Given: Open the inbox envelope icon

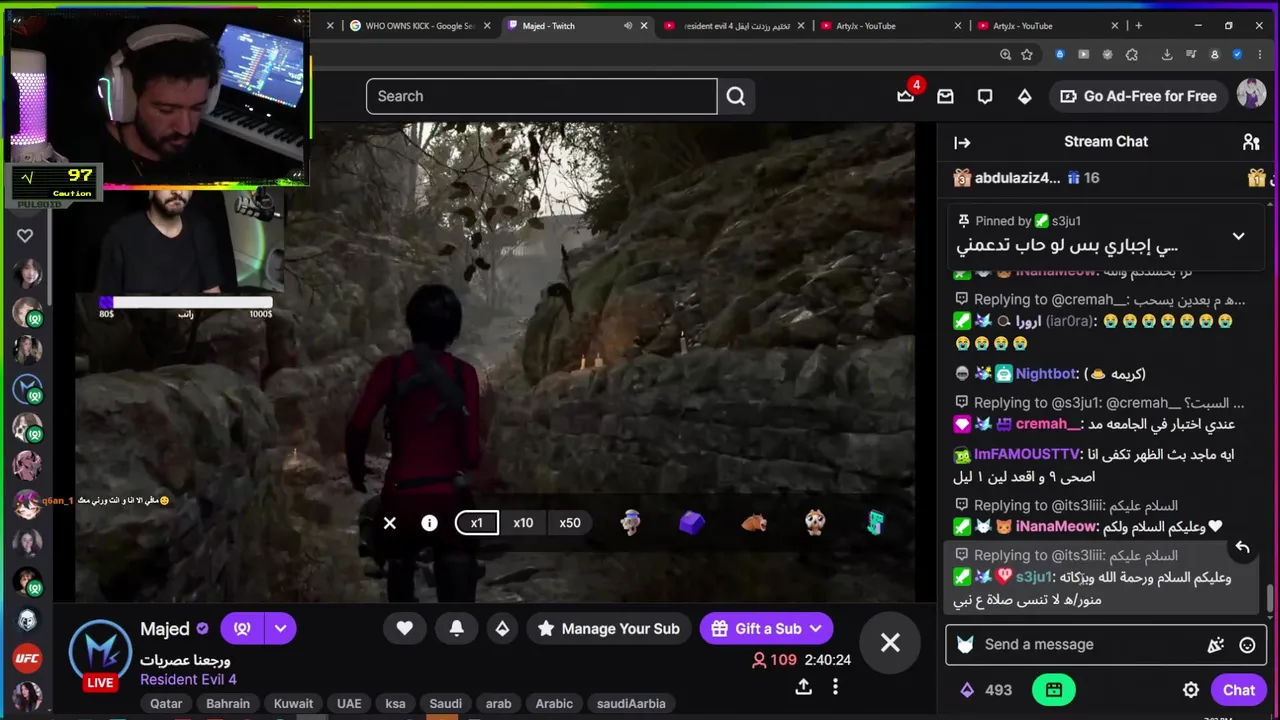Looking at the screenshot, I should pyautogui.click(x=945, y=96).
